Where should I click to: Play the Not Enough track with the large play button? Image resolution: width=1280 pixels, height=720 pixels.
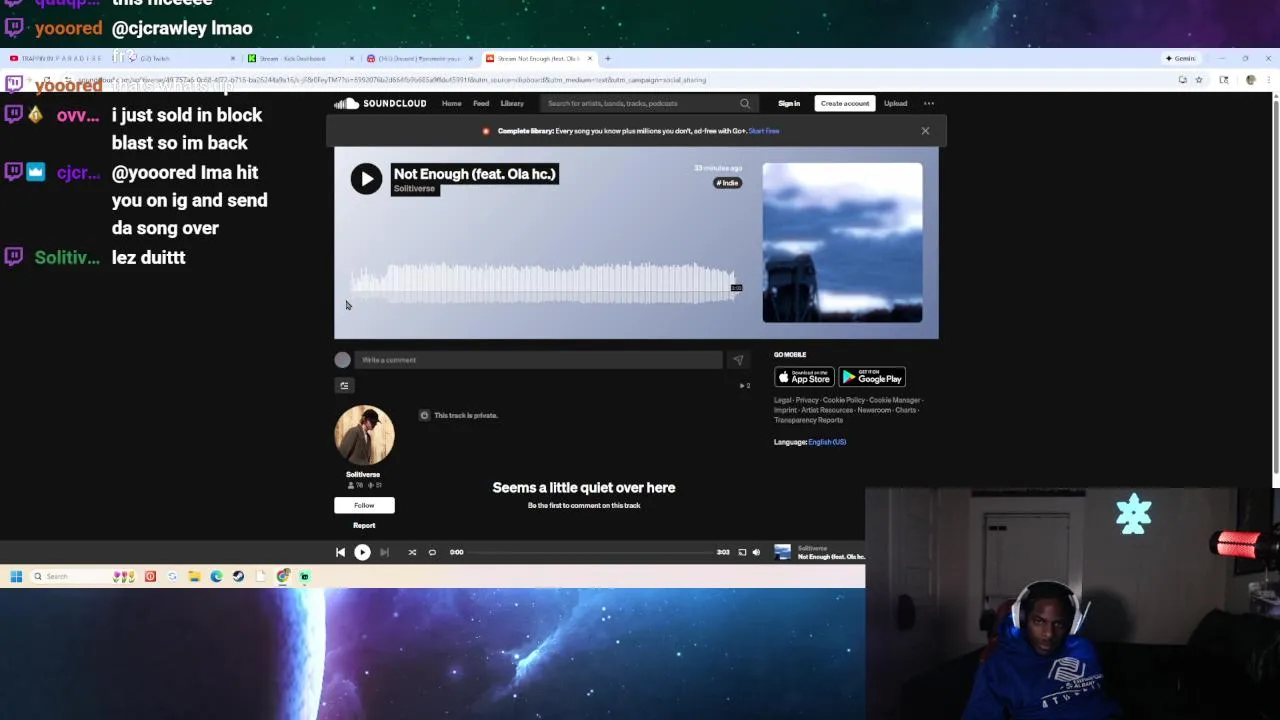366,179
